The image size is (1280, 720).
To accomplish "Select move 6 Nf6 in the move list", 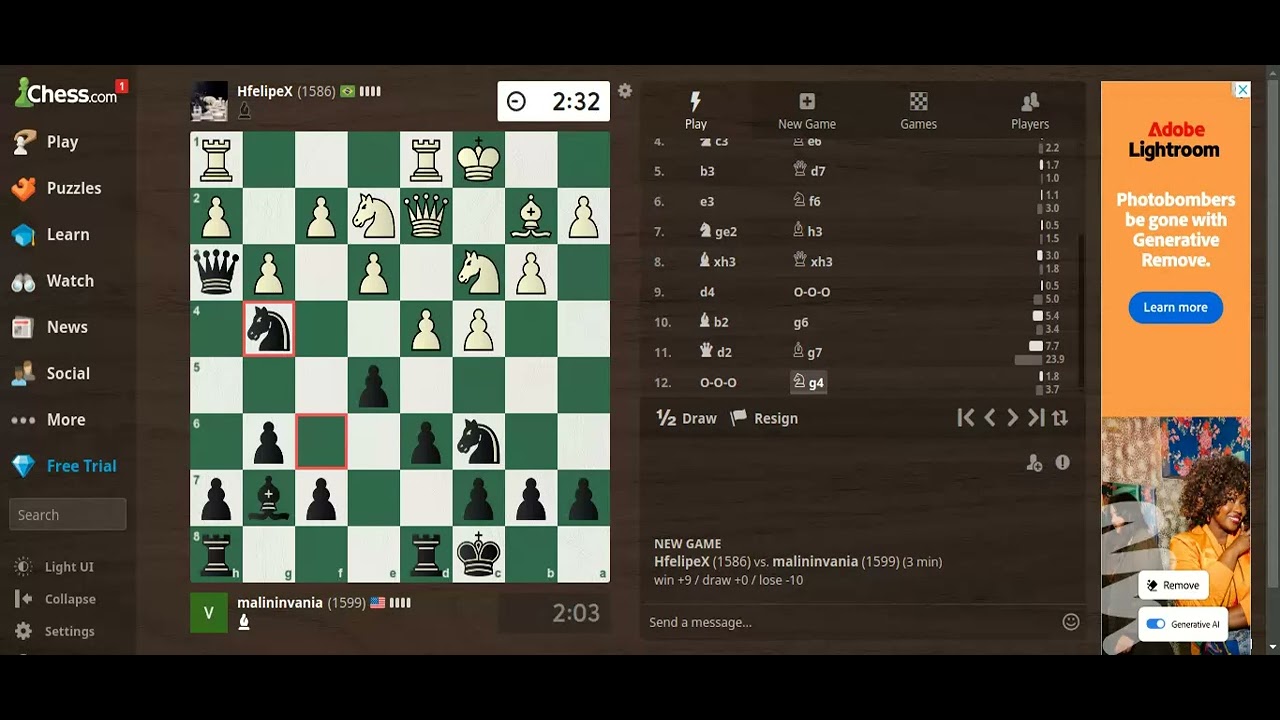I will 807,201.
